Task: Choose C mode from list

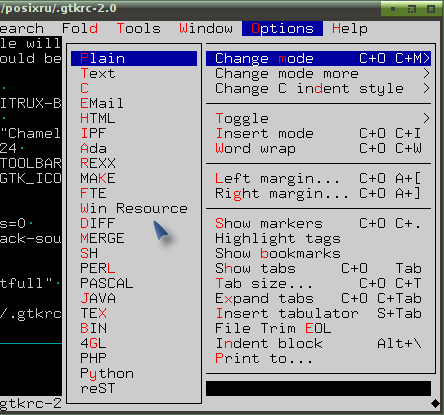Action: [134, 88]
